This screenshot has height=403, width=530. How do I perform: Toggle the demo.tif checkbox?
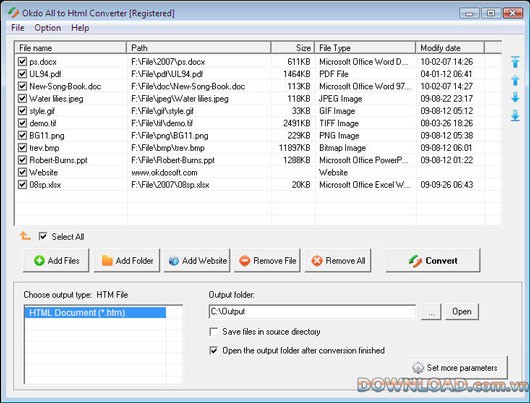(22, 123)
